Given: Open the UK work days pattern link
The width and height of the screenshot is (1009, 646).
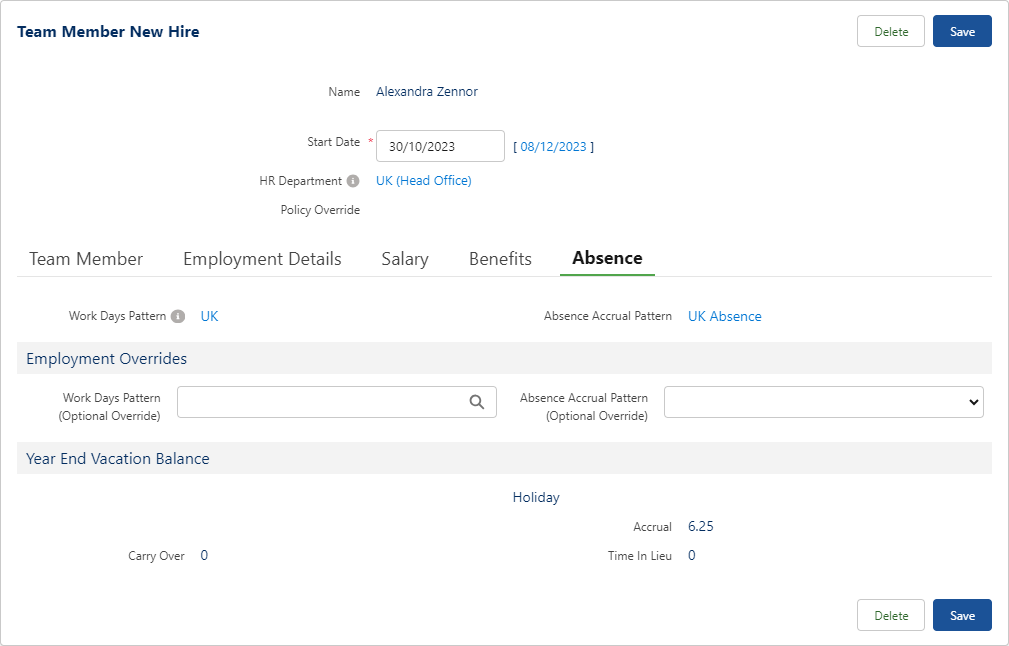Looking at the screenshot, I should tap(209, 316).
